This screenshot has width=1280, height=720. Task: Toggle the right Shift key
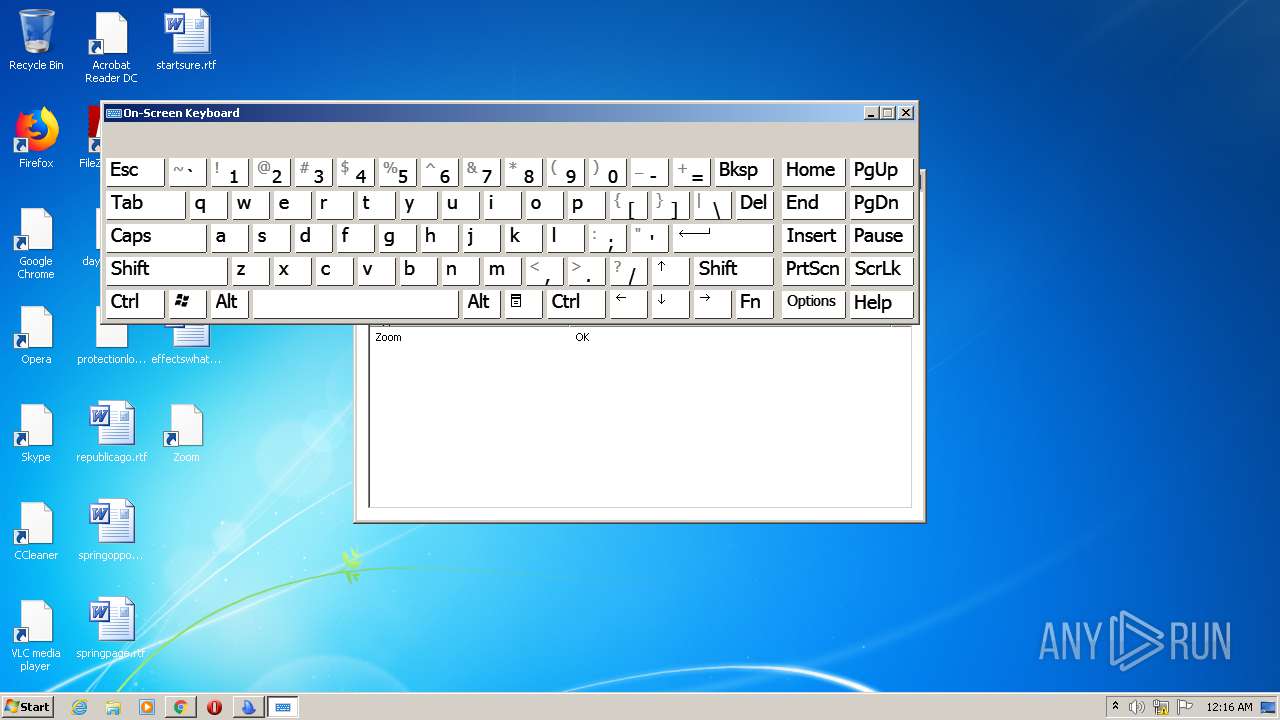click(734, 270)
